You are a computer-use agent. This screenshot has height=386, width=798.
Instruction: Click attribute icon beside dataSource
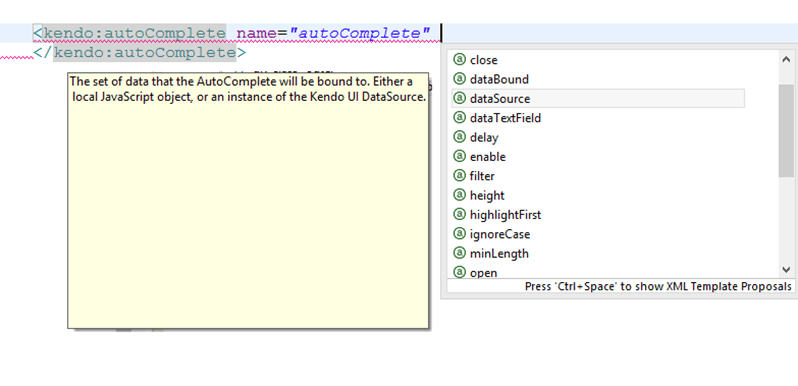pos(460,98)
